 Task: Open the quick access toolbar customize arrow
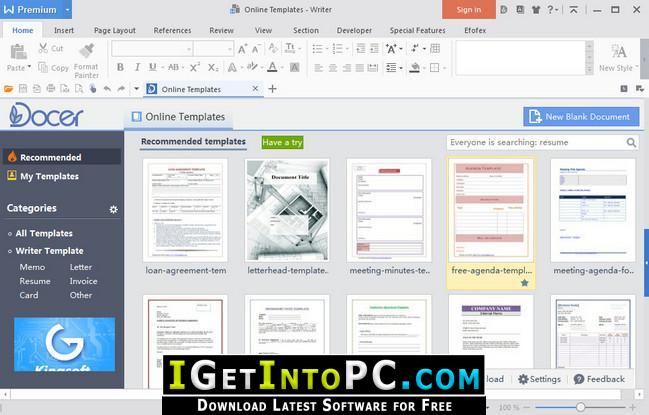[136, 89]
